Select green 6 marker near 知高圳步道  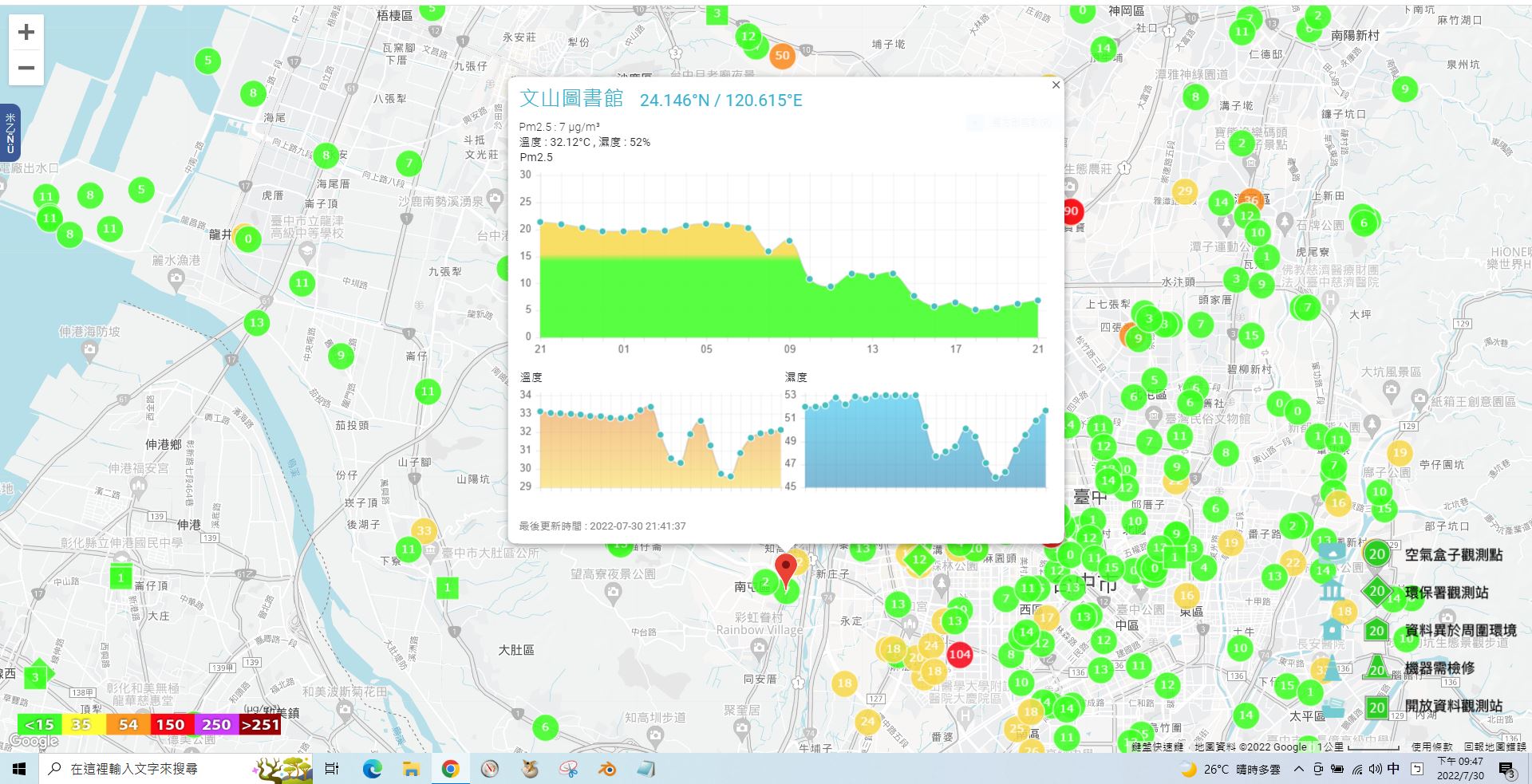[x=546, y=727]
